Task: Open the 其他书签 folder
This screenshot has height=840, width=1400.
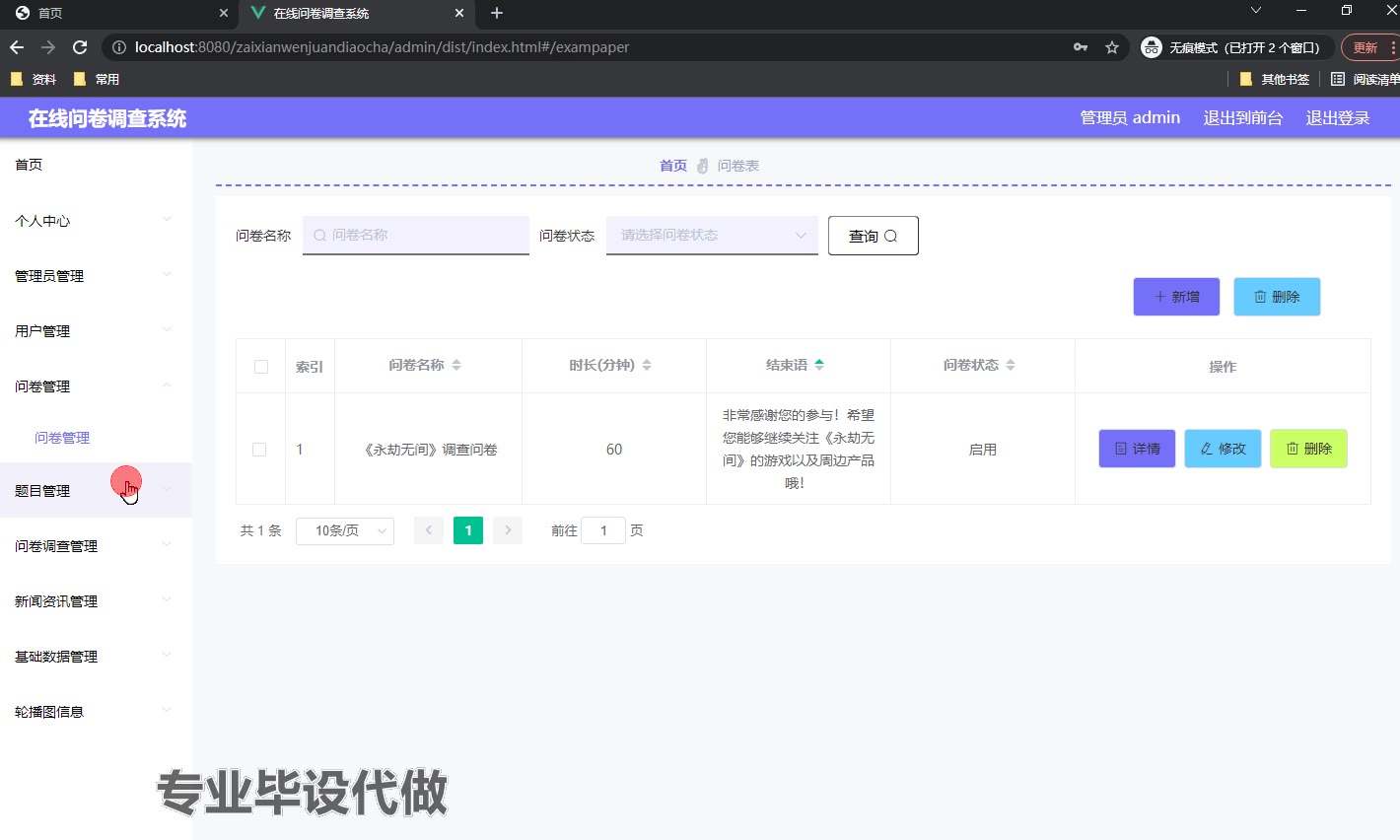Action: coord(1275,79)
